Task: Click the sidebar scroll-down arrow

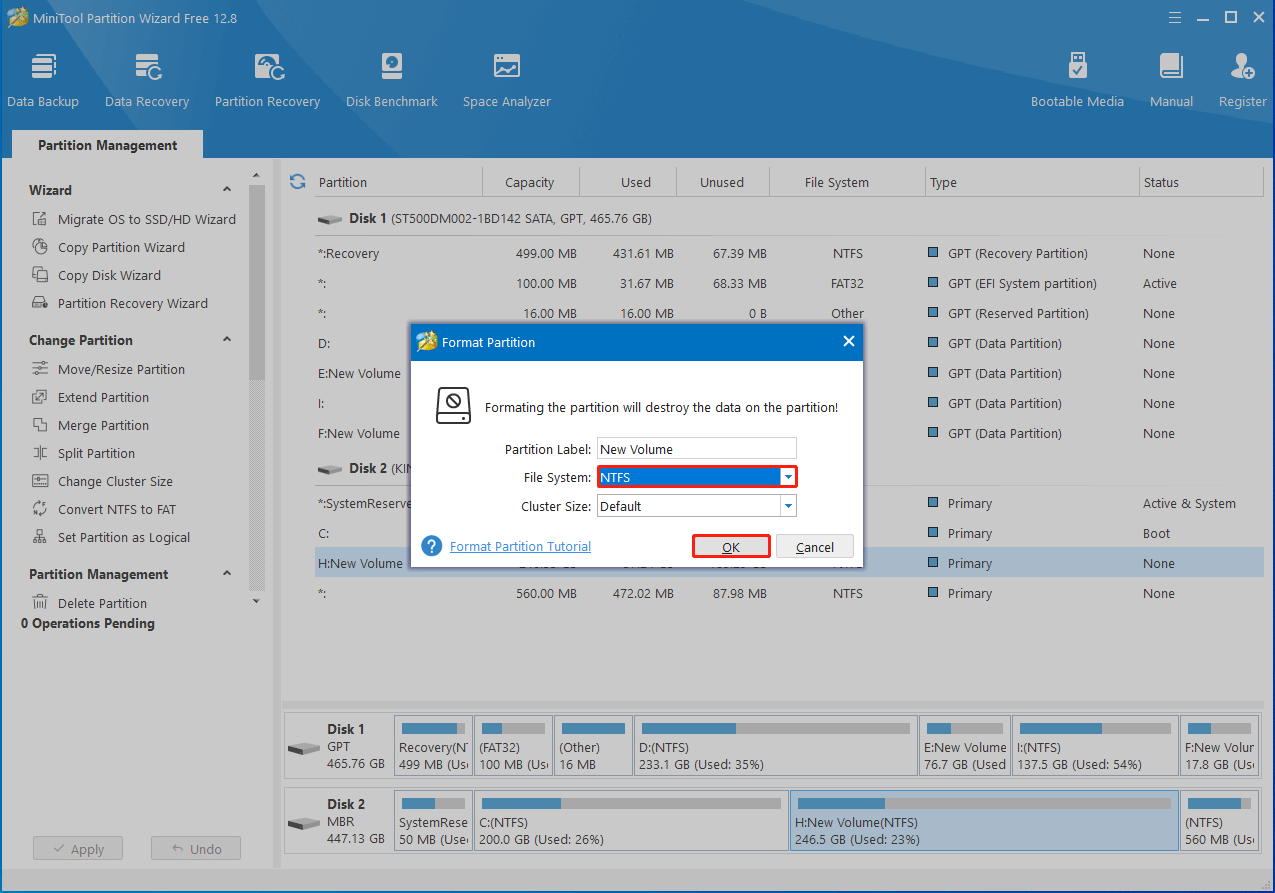Action: tap(257, 601)
